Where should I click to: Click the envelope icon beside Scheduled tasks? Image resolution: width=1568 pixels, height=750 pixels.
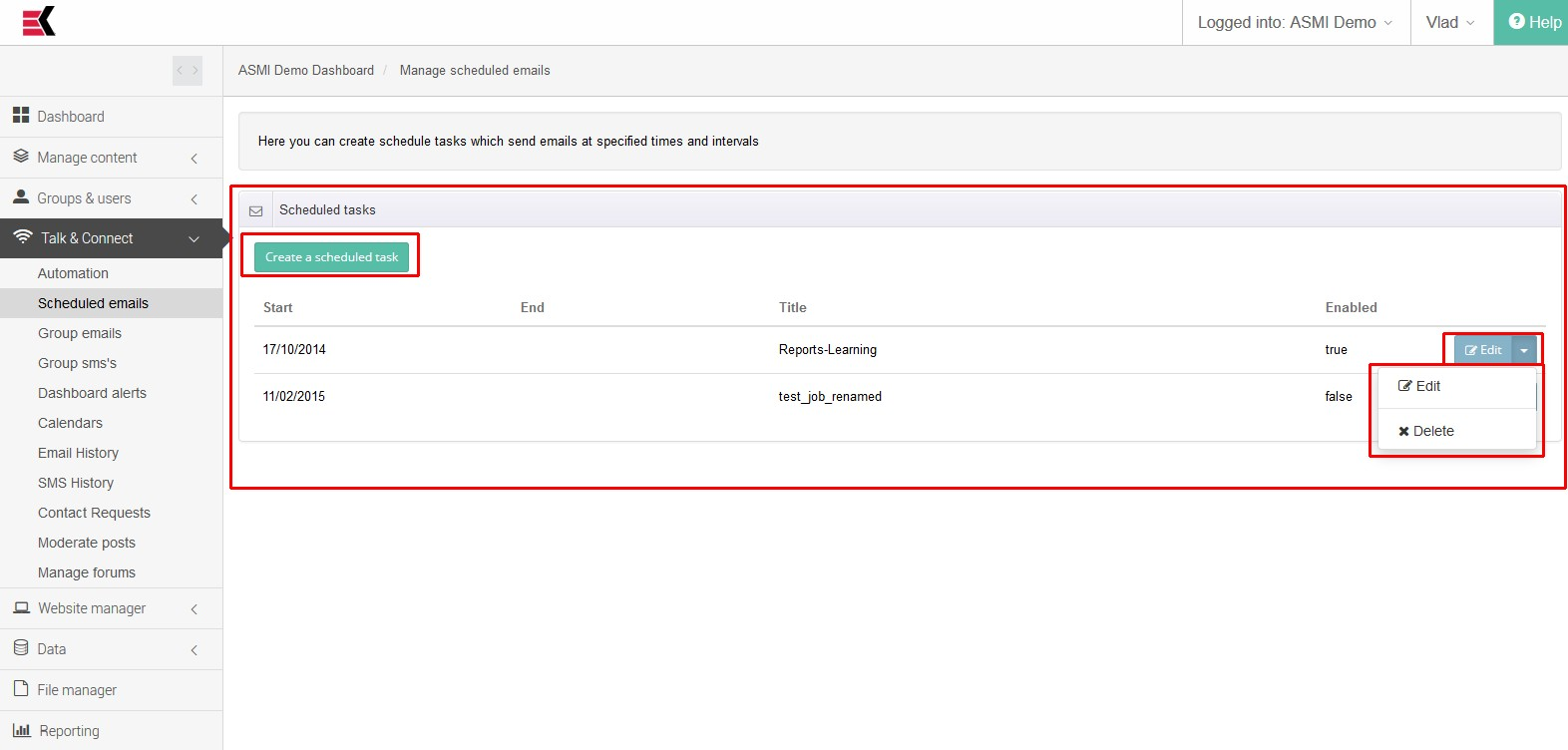pos(256,210)
